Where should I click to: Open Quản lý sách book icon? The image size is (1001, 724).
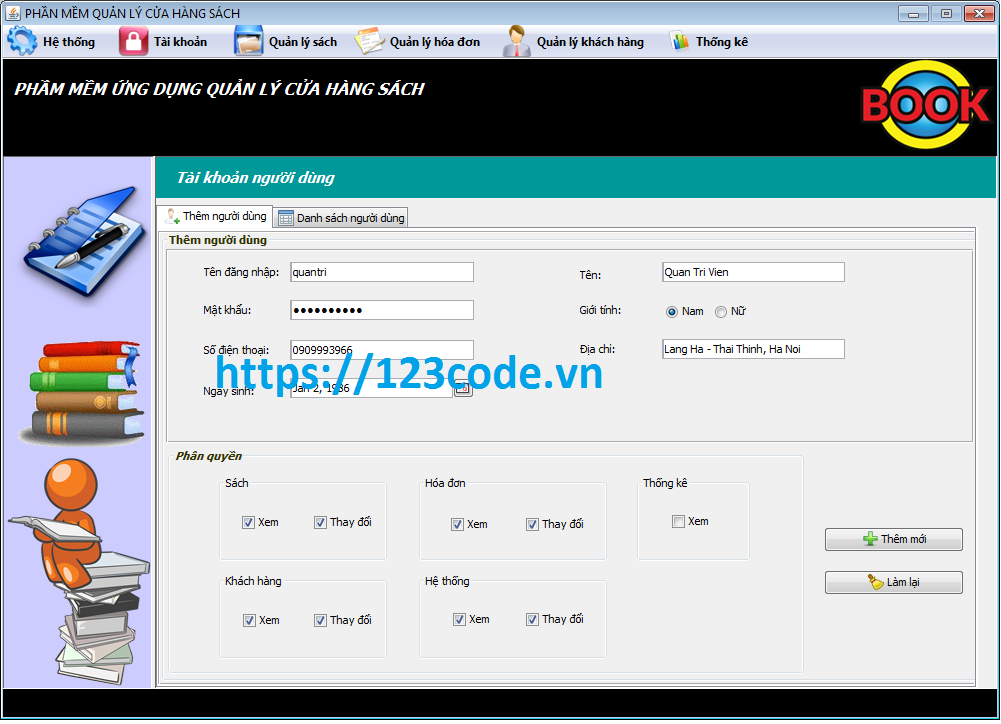click(248, 41)
